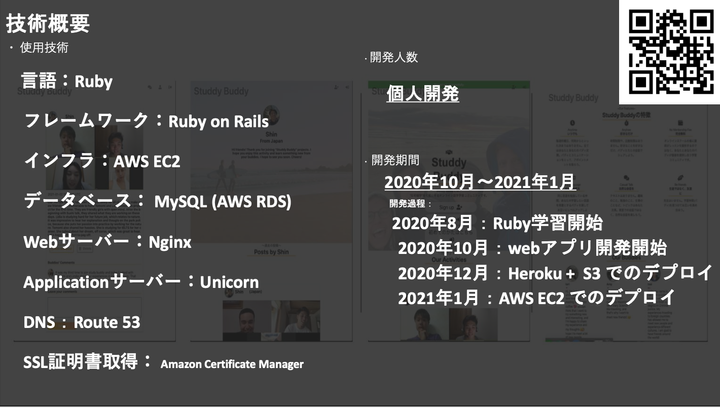Click the 2020年8月：Ruby学習開始 line
The image size is (720, 408).
[x=497, y=224]
